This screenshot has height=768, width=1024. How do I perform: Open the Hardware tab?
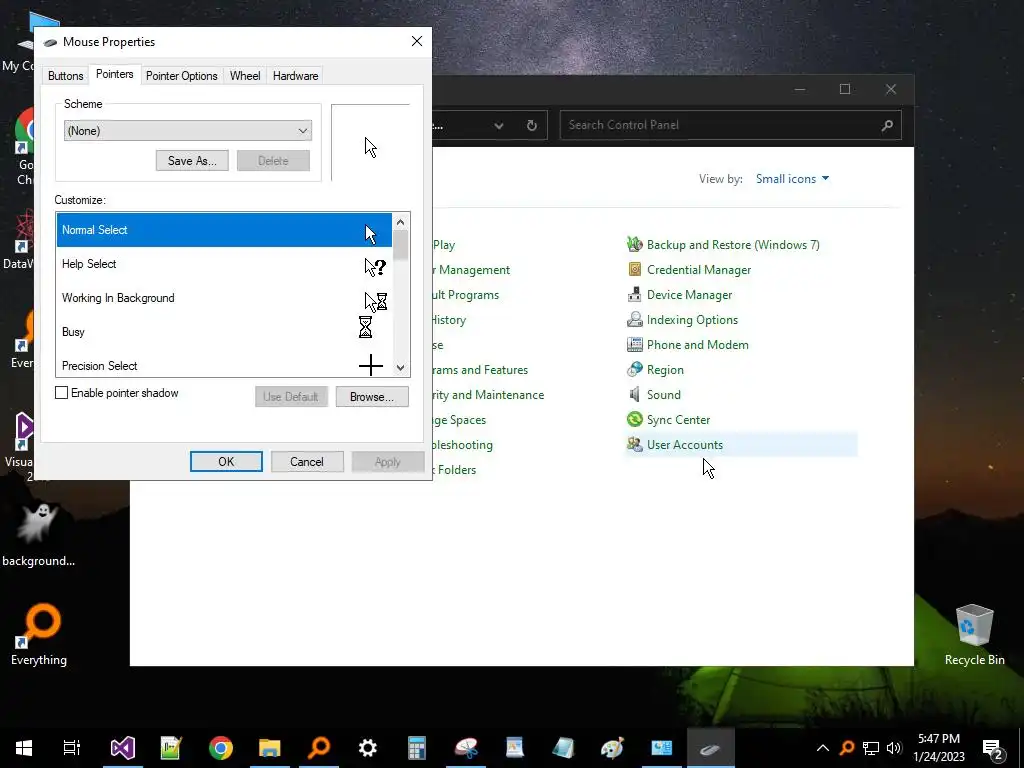pos(295,76)
